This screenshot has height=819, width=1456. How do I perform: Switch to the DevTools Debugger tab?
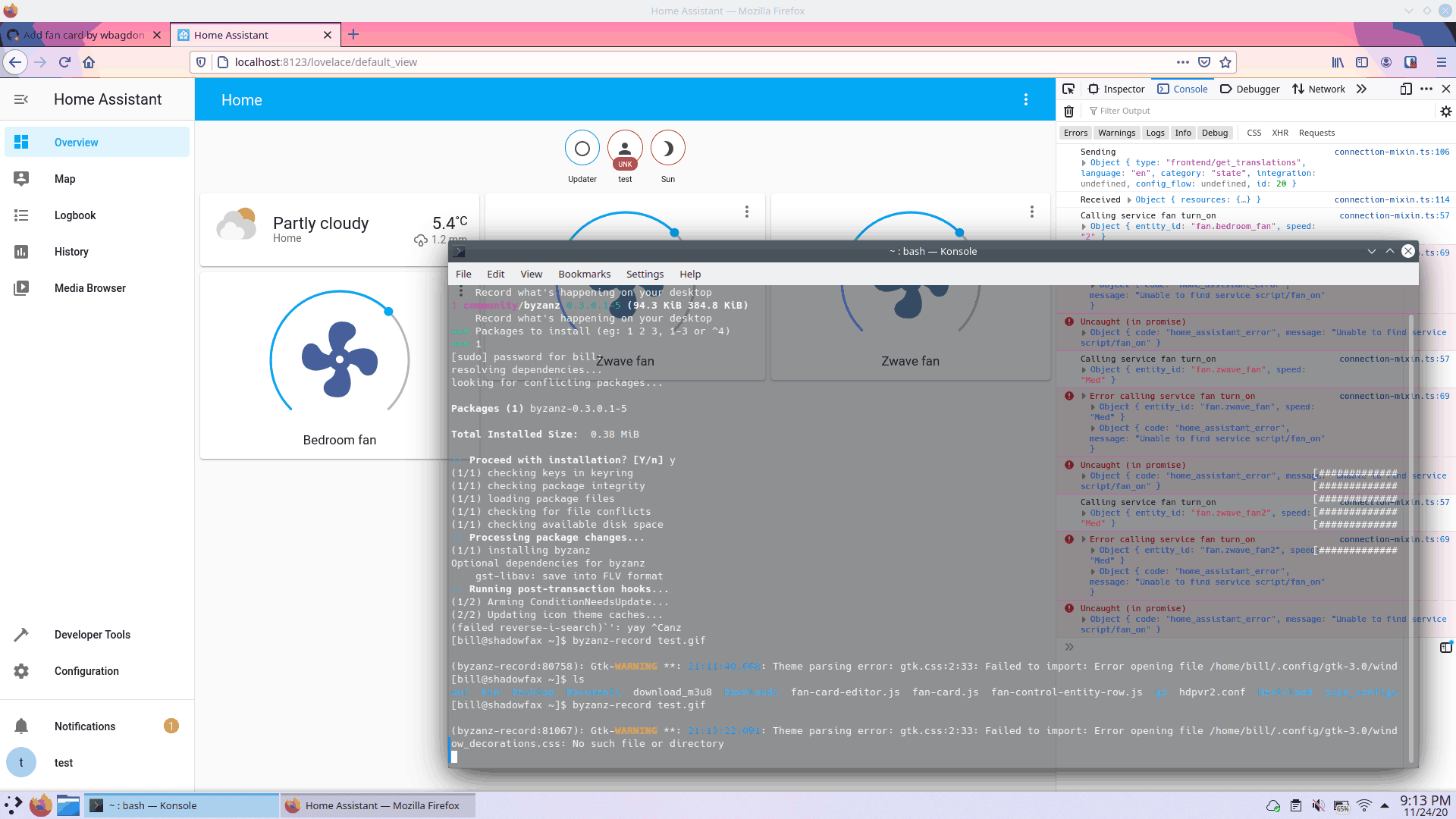1250,89
